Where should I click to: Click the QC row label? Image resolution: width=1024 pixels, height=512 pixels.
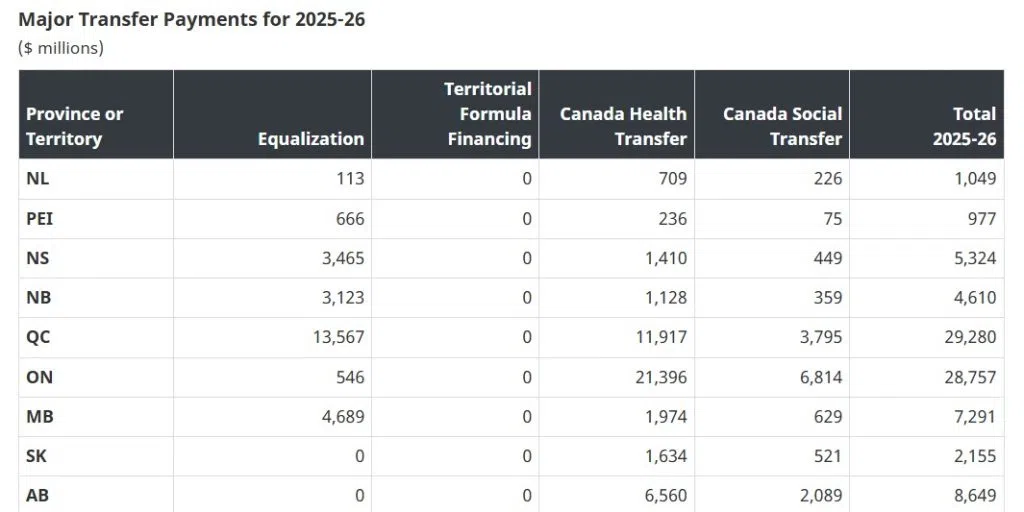point(38,337)
